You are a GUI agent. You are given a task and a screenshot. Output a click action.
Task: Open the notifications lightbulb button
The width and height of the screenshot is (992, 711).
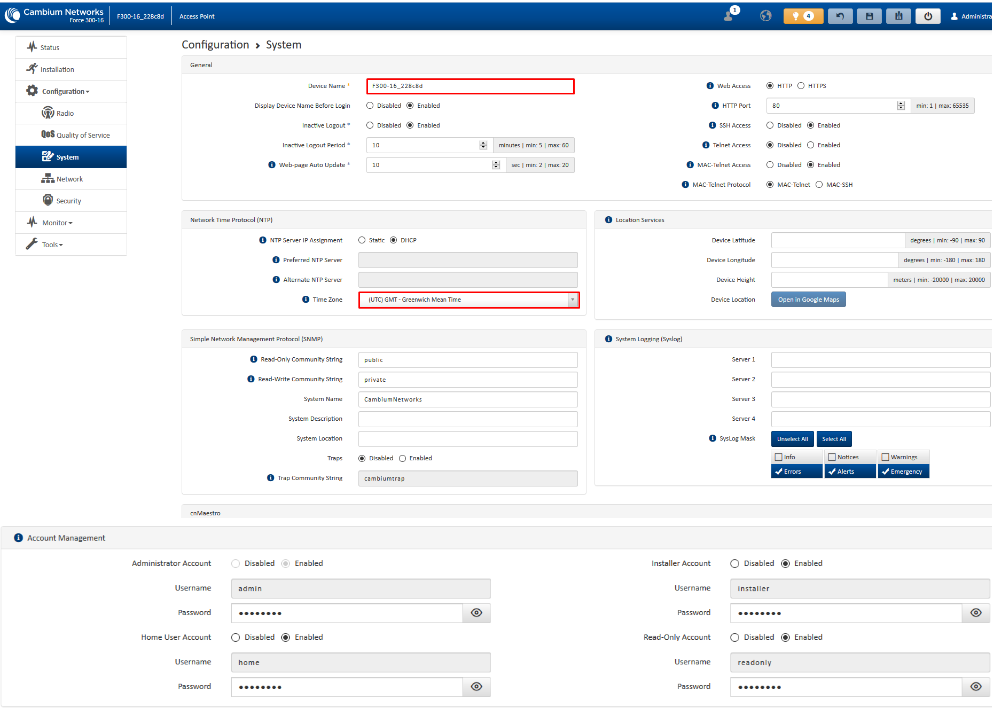click(802, 16)
